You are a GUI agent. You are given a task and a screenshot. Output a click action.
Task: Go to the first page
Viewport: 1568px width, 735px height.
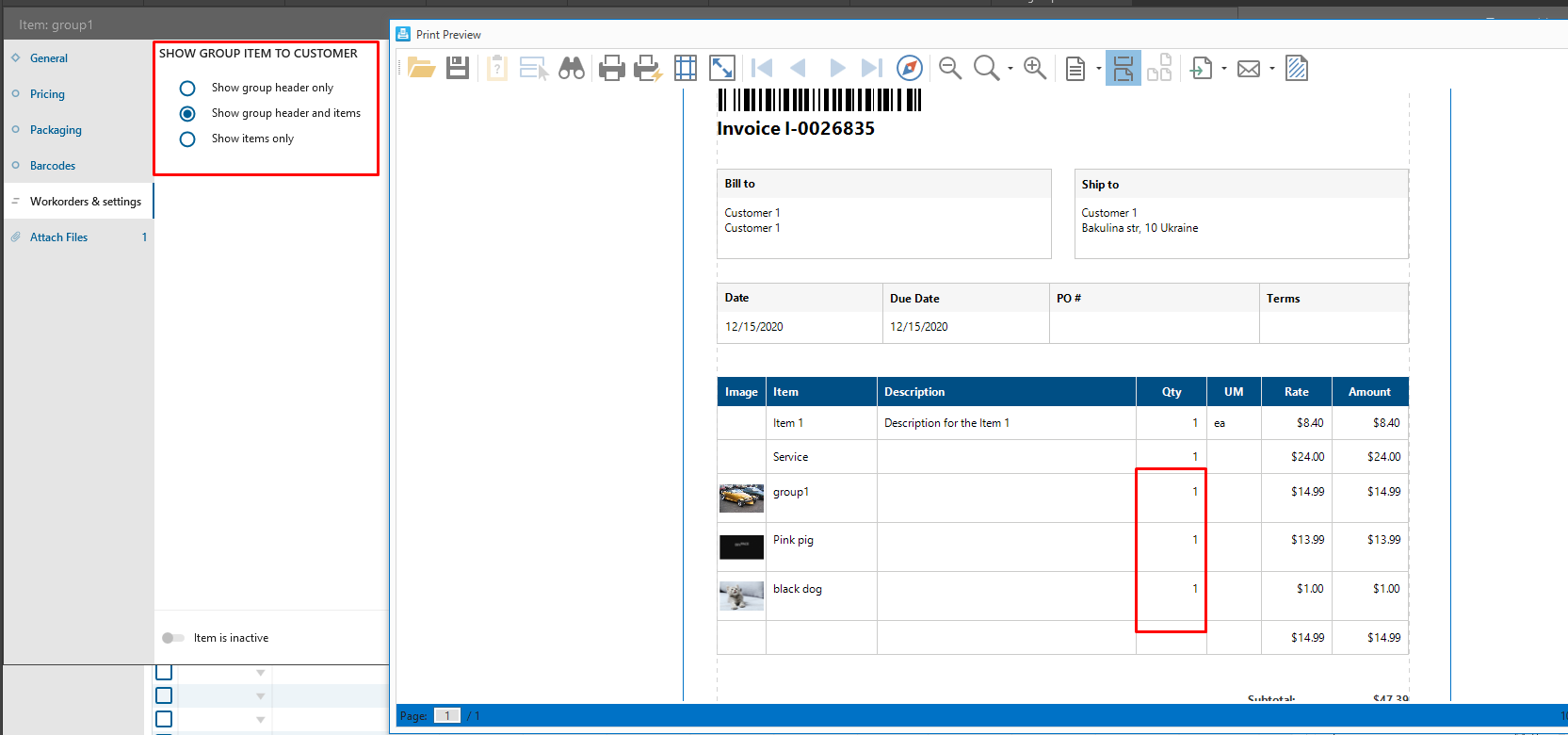pyautogui.click(x=762, y=68)
